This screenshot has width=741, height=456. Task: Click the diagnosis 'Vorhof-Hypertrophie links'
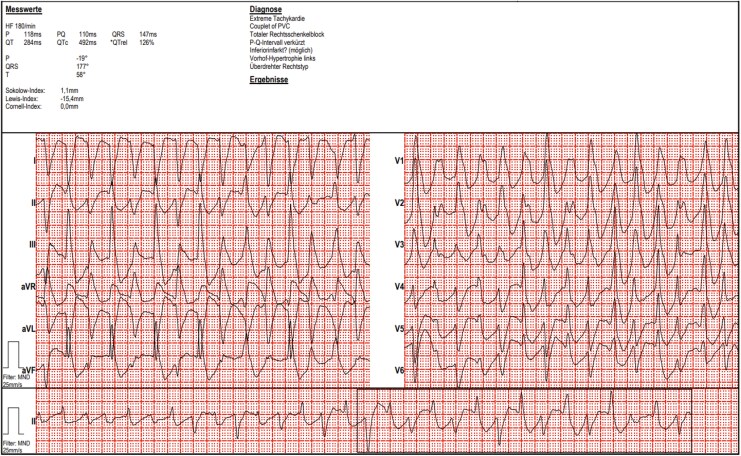coord(282,59)
